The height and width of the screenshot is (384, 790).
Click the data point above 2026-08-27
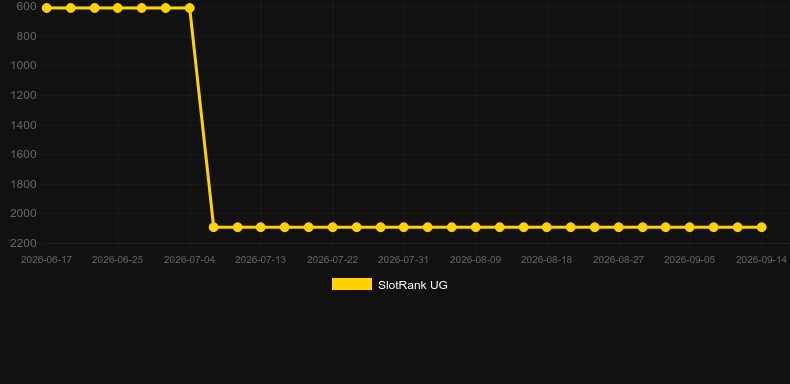tap(618, 227)
